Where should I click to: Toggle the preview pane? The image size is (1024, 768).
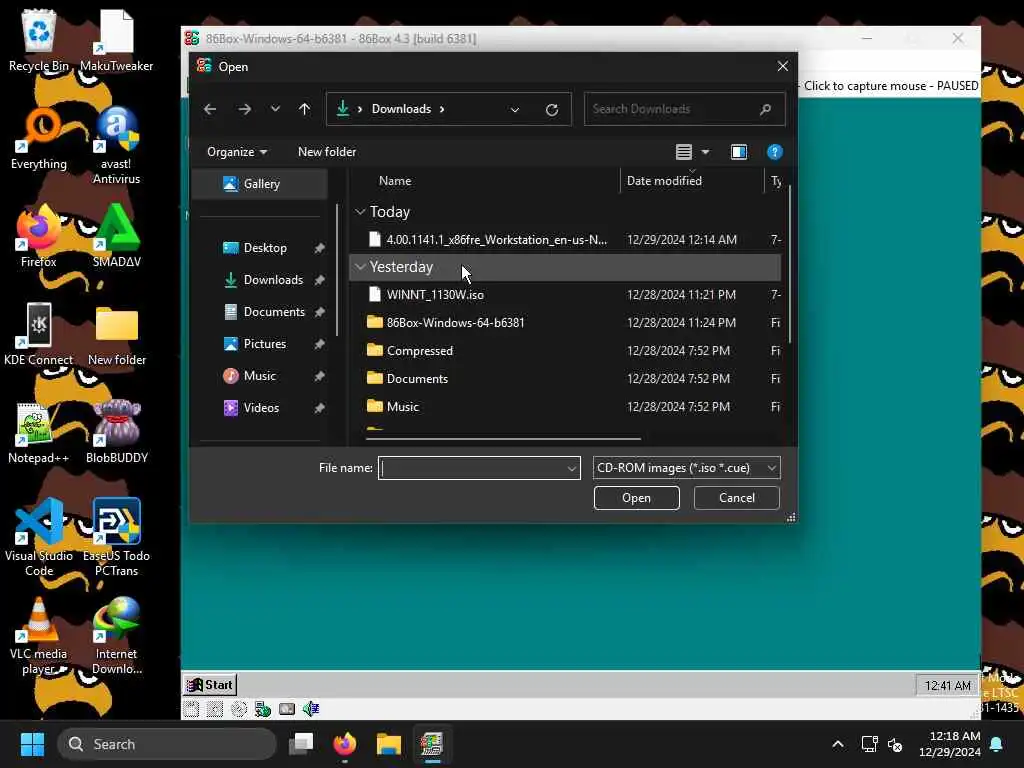tap(739, 152)
